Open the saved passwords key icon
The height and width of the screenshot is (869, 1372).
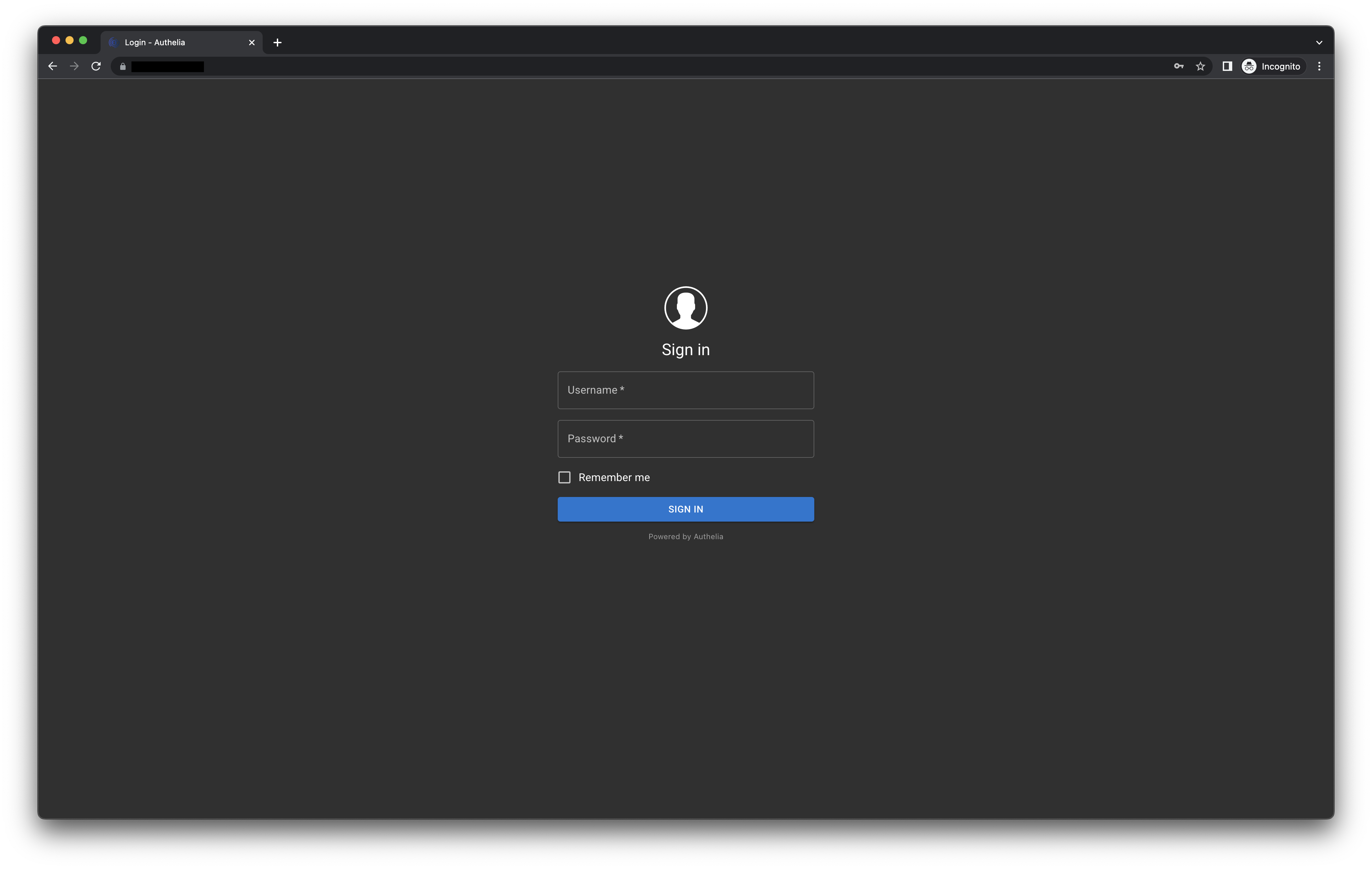[1178, 66]
